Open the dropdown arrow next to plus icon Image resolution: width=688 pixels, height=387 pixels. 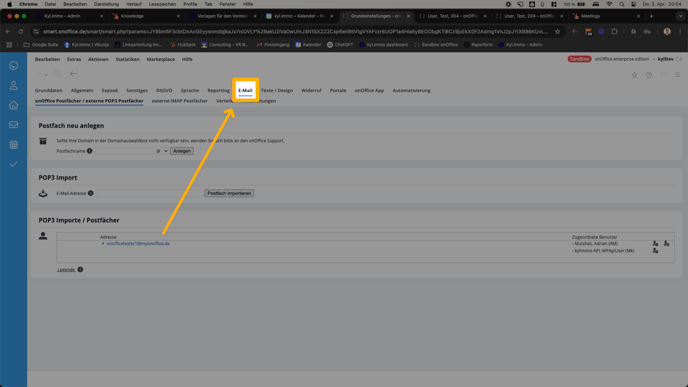pos(46,75)
